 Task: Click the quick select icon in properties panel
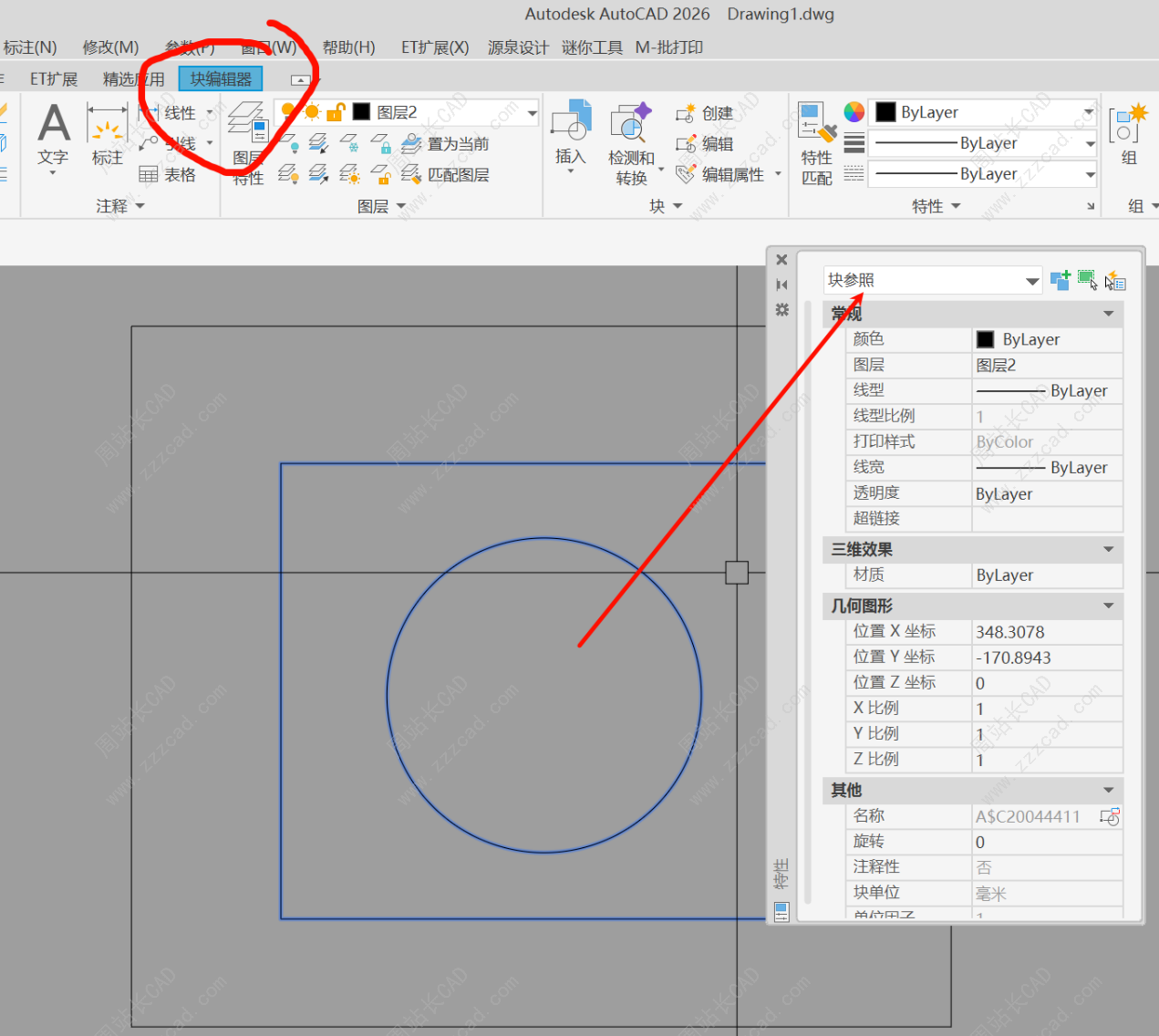(x=1115, y=281)
